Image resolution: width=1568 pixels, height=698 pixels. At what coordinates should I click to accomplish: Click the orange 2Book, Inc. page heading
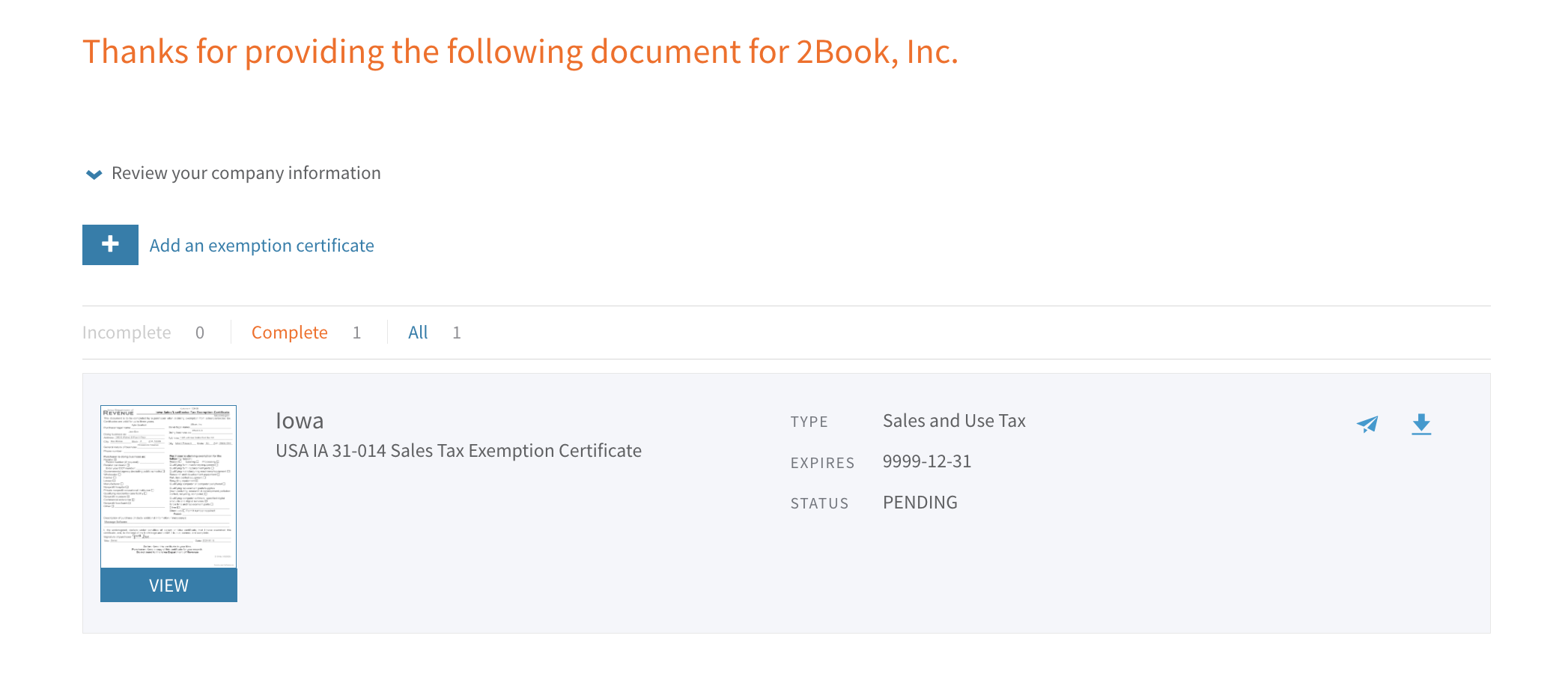520,52
